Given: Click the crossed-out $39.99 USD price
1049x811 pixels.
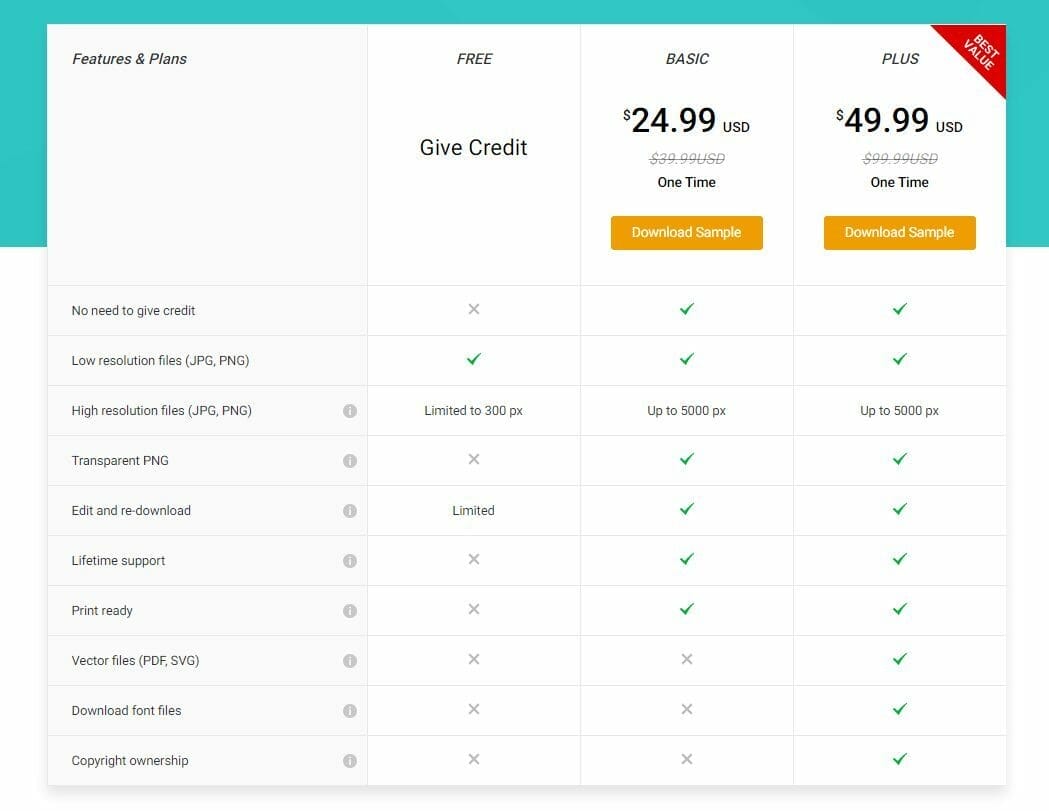Looking at the screenshot, I should coord(686,158).
